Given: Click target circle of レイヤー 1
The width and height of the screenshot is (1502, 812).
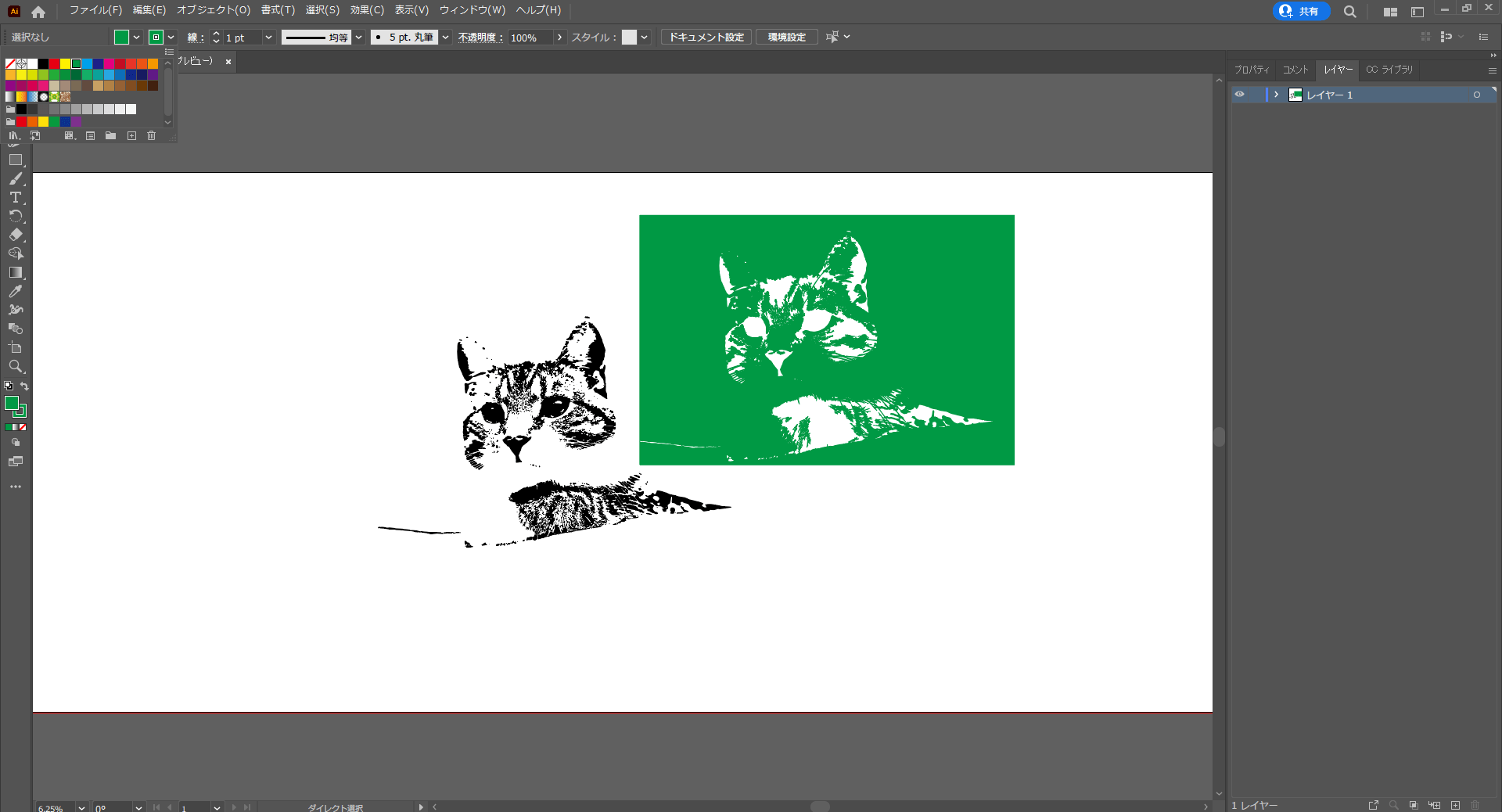Looking at the screenshot, I should click(x=1477, y=95).
